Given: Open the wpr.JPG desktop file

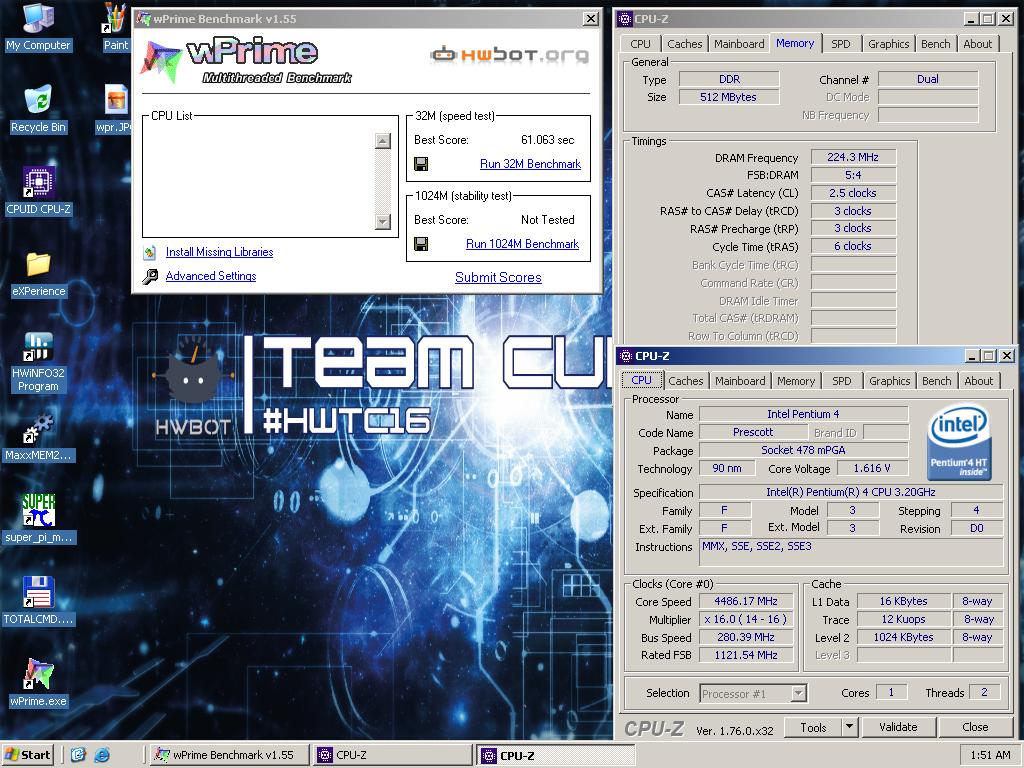Looking at the screenshot, I should (x=115, y=109).
